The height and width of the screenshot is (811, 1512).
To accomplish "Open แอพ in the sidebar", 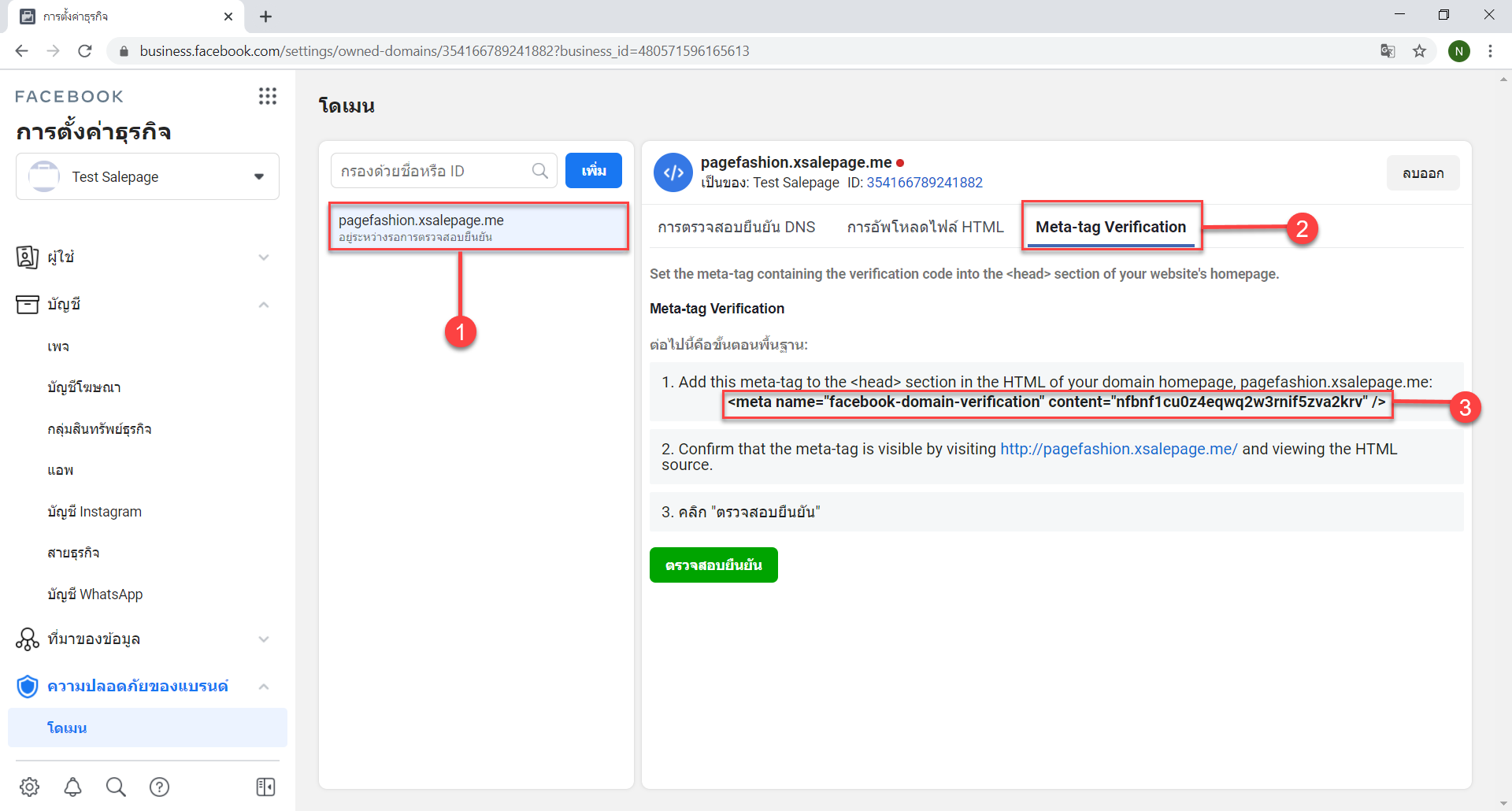I will point(61,470).
